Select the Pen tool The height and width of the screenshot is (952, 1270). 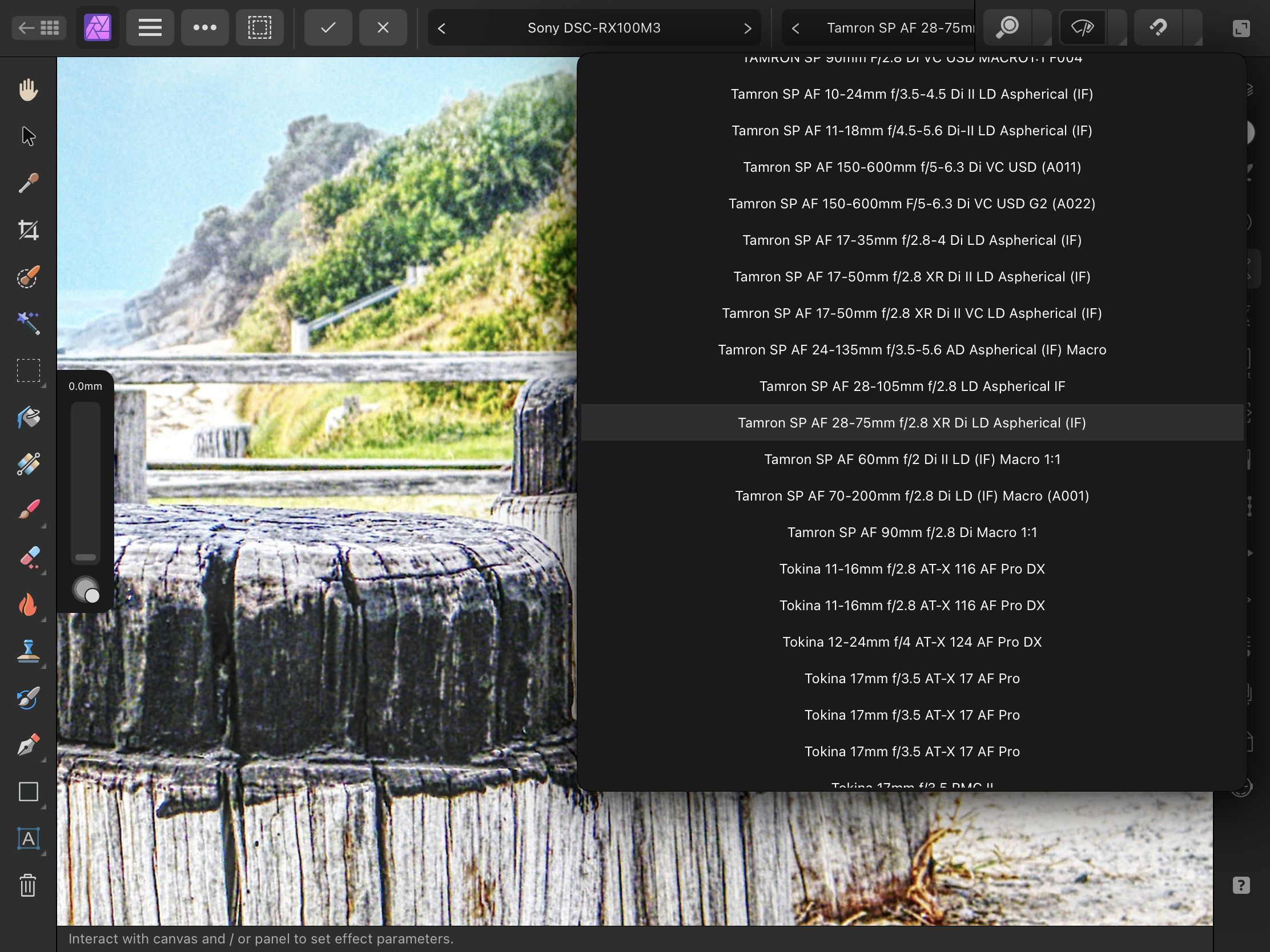click(x=28, y=745)
